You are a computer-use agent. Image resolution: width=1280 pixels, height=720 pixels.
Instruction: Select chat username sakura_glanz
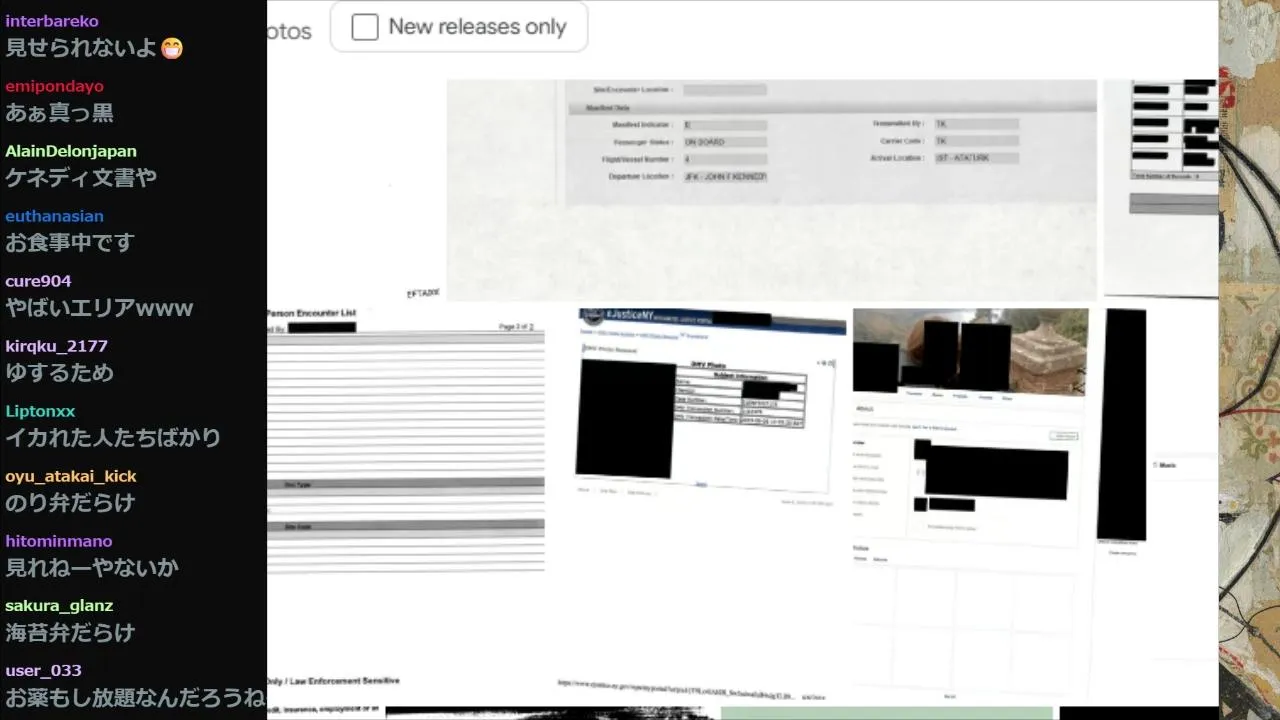[x=59, y=606]
